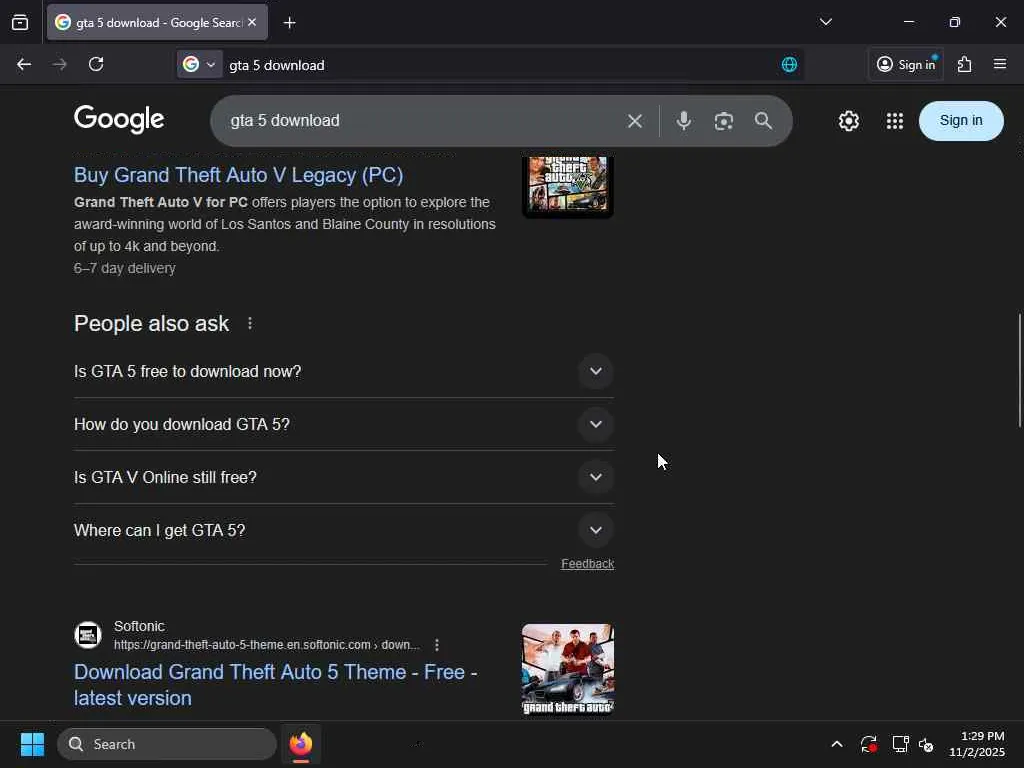Expand Is GTA V Online still free
Screen dimensions: 1024x768
pyautogui.click(x=344, y=477)
